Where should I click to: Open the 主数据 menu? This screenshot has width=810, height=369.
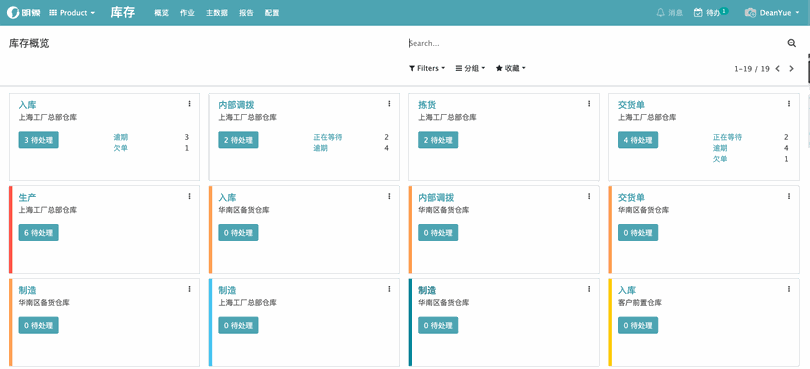216,13
